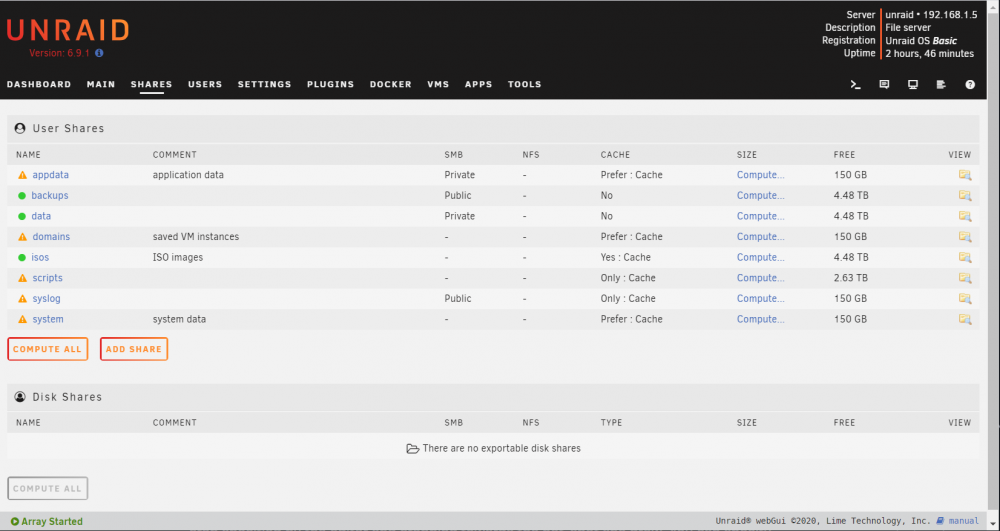Viewport: 1000px width, 531px height.
Task: Switch to the Settings tab
Action: pos(265,84)
